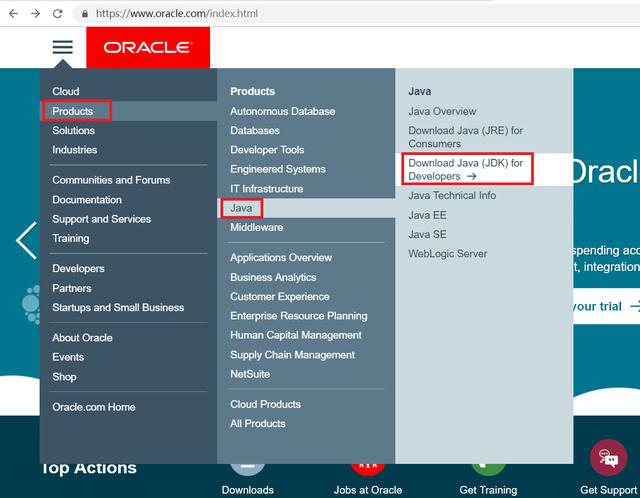Click the Java column heading
Screen dimensions: 640x498
(420, 91)
